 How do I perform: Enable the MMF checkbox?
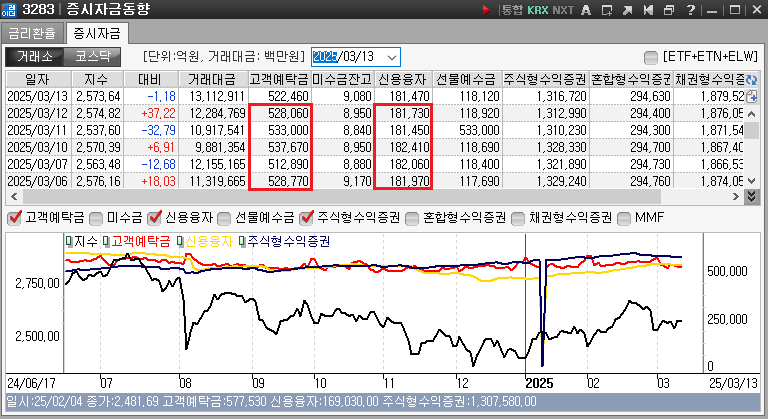pyautogui.click(x=624, y=218)
